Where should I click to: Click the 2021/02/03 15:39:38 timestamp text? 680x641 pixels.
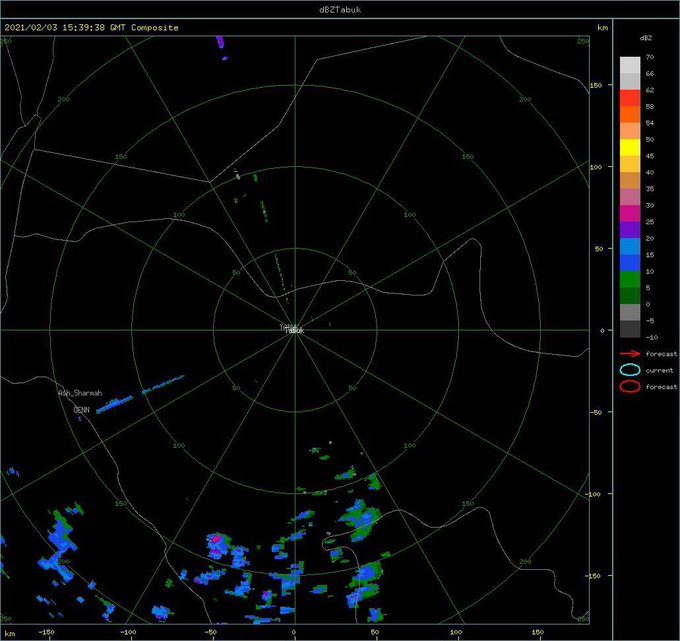[x=55, y=27]
